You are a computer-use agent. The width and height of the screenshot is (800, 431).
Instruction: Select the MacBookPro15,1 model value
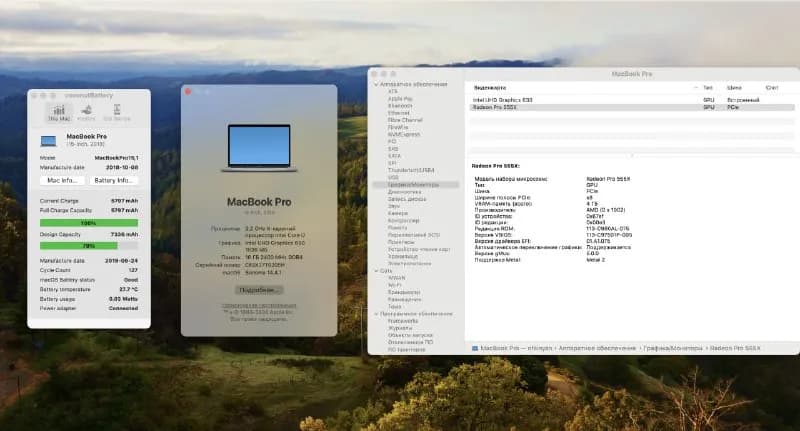pyautogui.click(x=116, y=158)
